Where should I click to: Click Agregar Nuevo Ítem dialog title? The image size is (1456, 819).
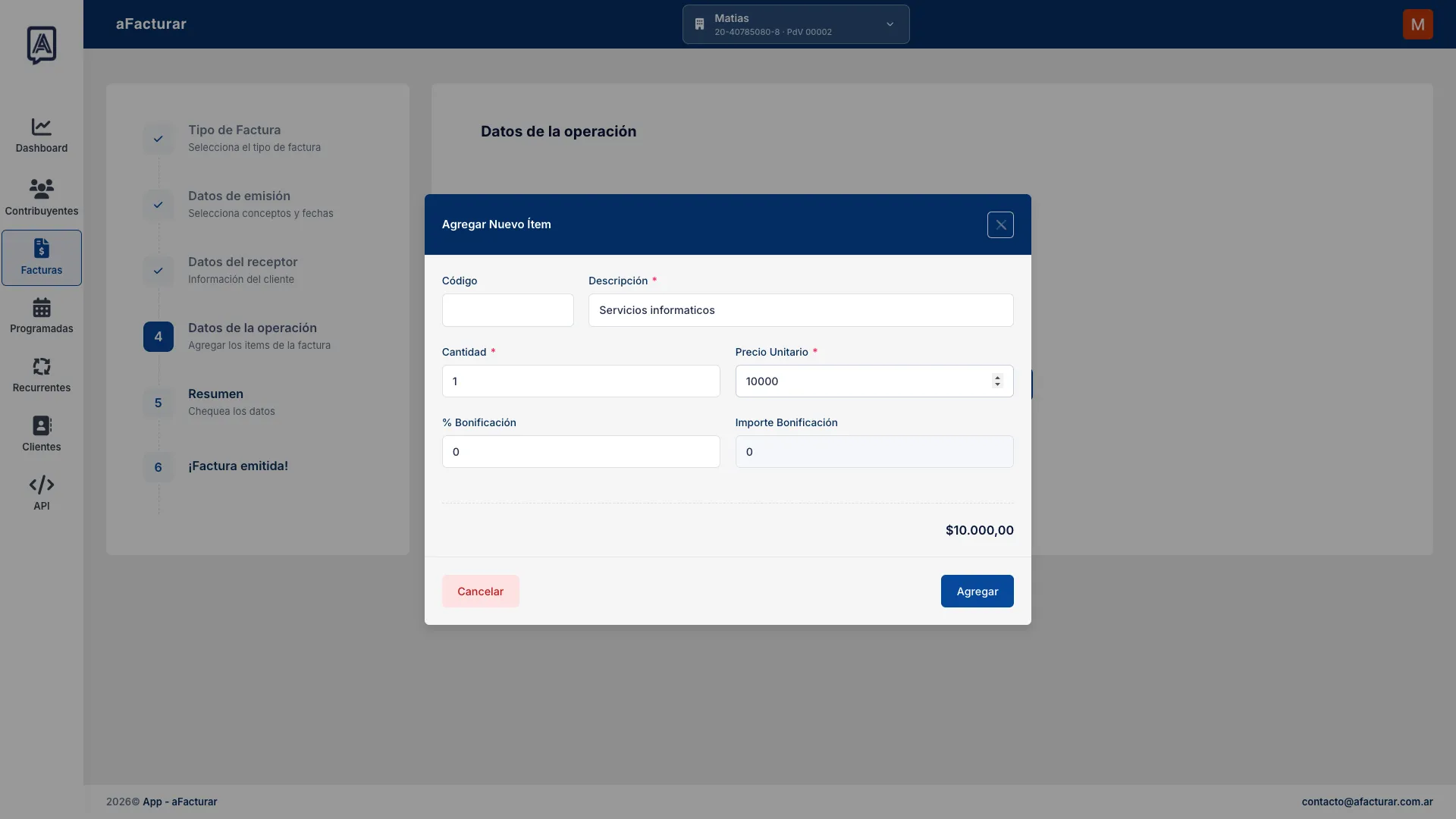[496, 224]
